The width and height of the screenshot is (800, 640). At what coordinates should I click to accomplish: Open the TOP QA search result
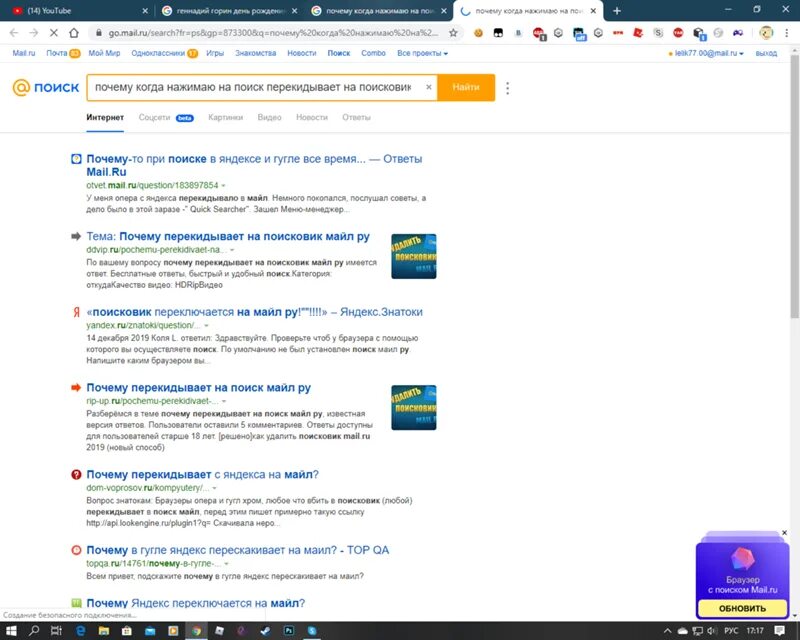click(237, 550)
